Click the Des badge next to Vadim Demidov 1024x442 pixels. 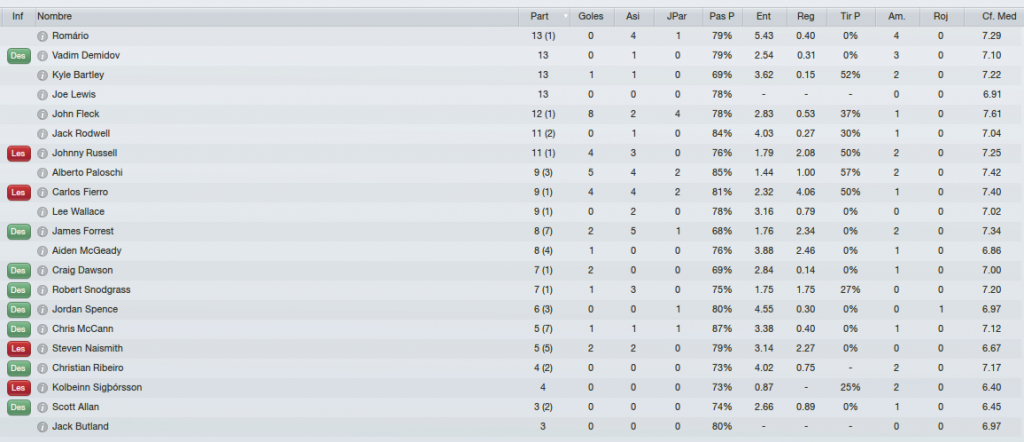click(18, 55)
